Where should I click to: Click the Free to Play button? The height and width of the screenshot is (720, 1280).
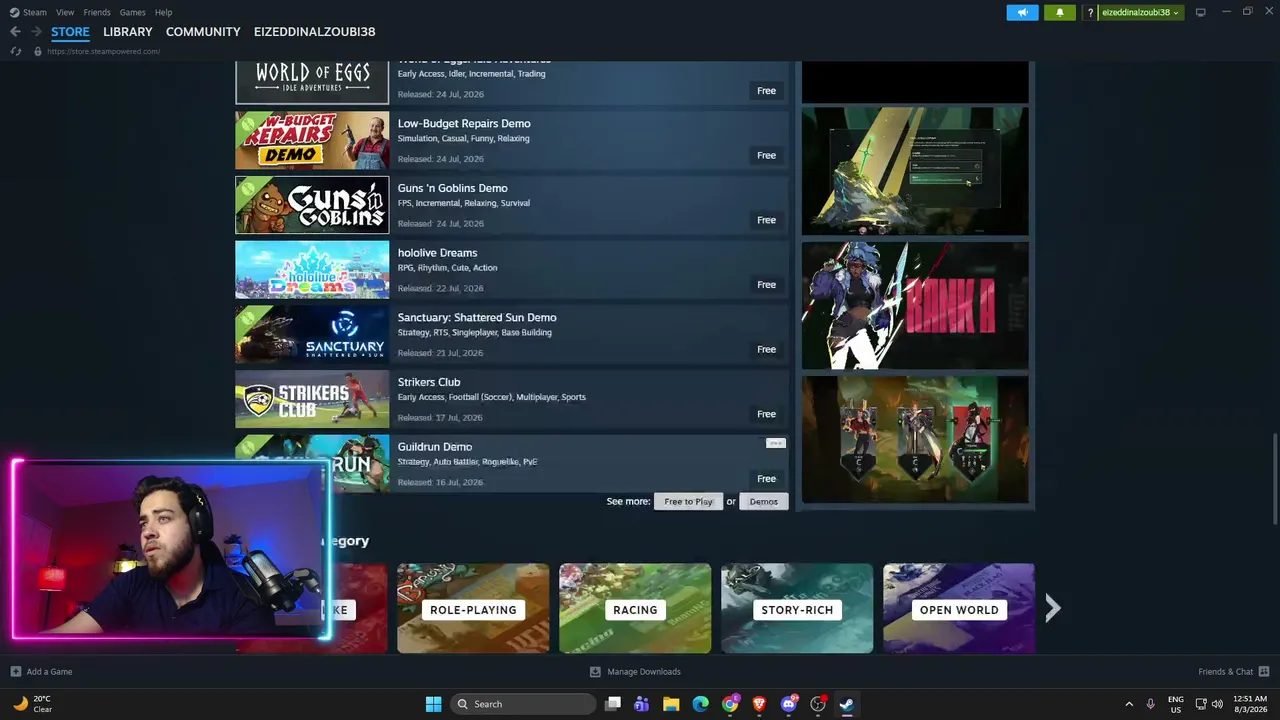[688, 501]
